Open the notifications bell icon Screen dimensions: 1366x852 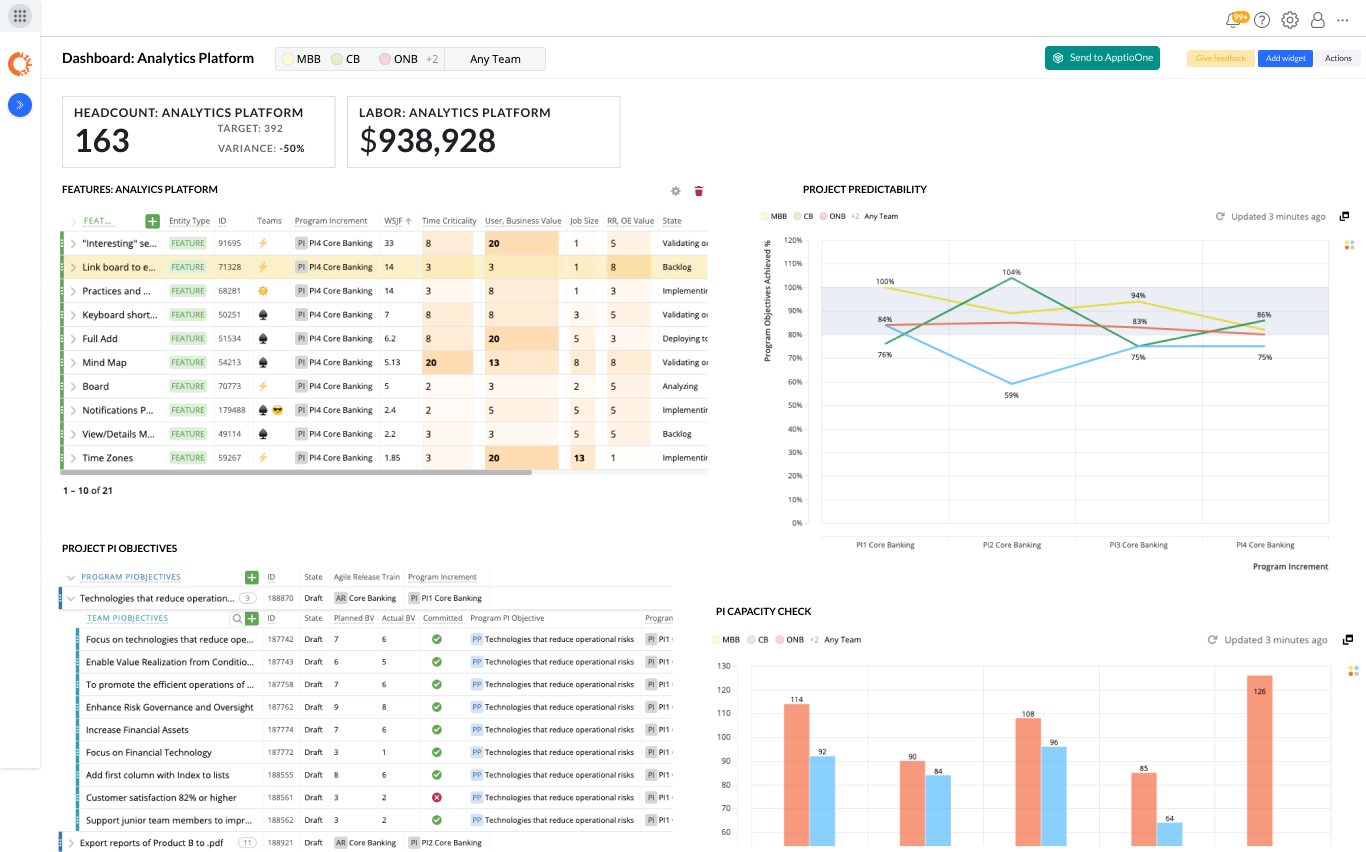click(x=1234, y=20)
